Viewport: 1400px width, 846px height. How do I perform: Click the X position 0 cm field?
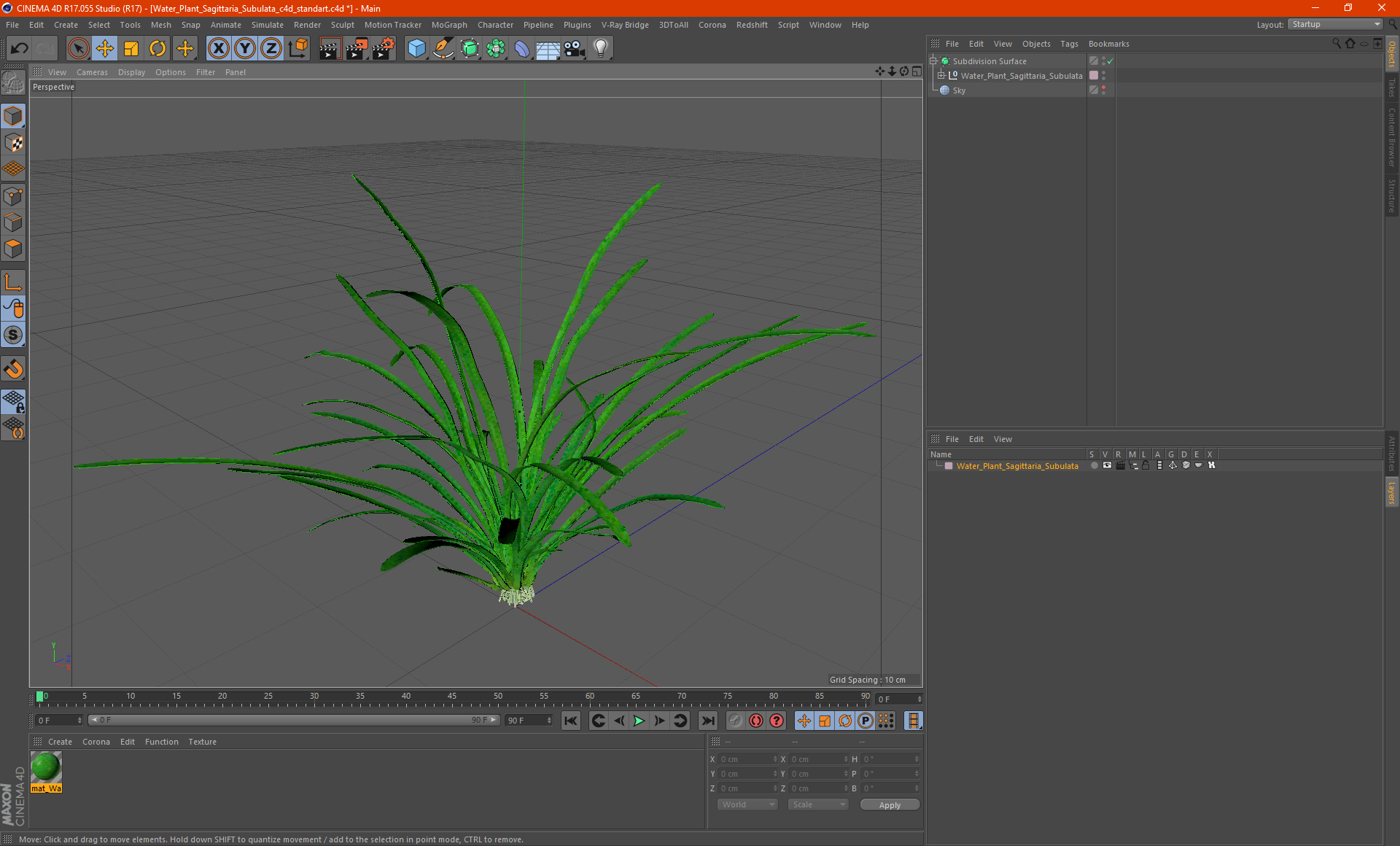(747, 759)
